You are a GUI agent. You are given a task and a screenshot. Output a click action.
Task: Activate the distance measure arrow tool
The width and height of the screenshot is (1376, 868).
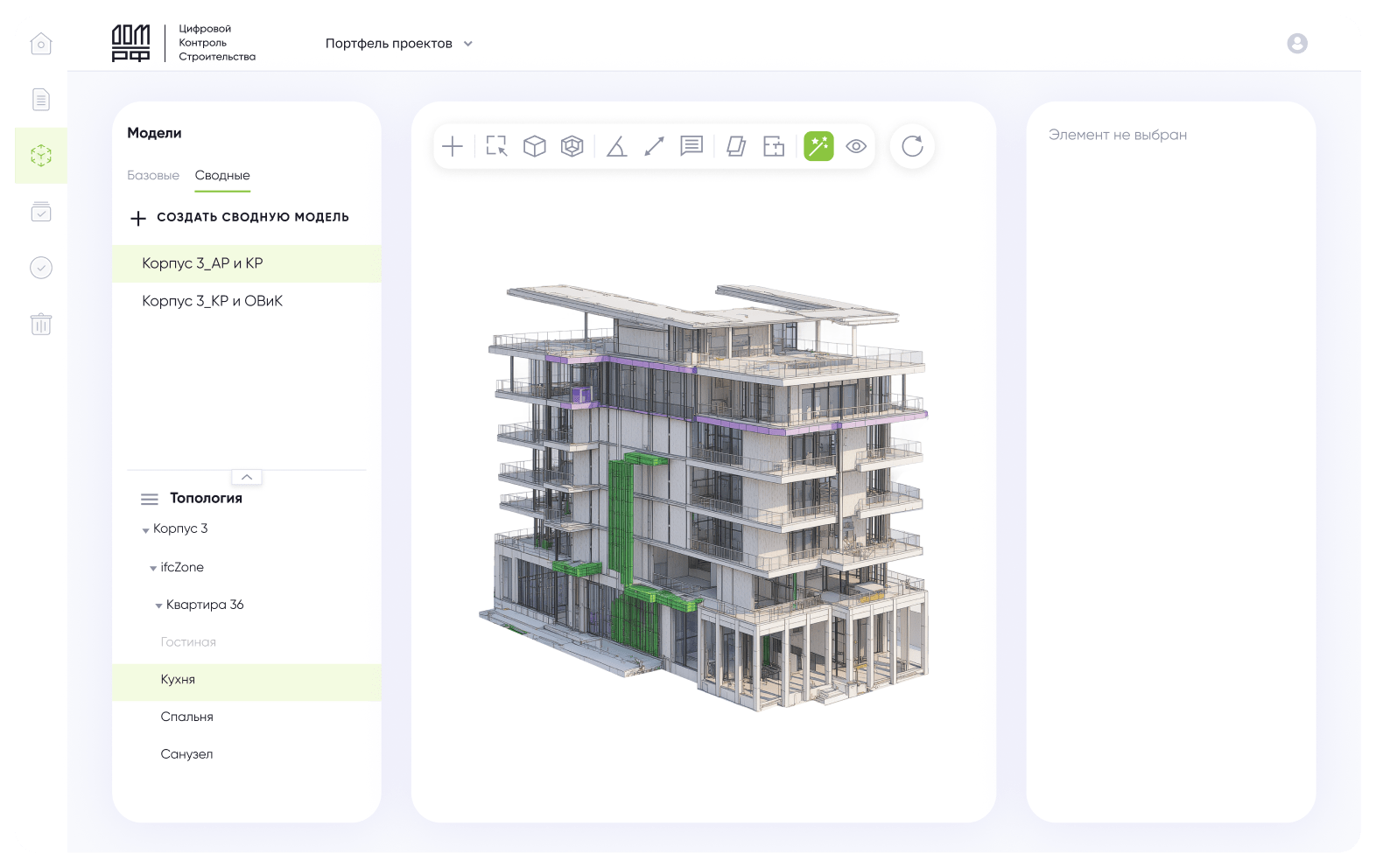coord(654,146)
